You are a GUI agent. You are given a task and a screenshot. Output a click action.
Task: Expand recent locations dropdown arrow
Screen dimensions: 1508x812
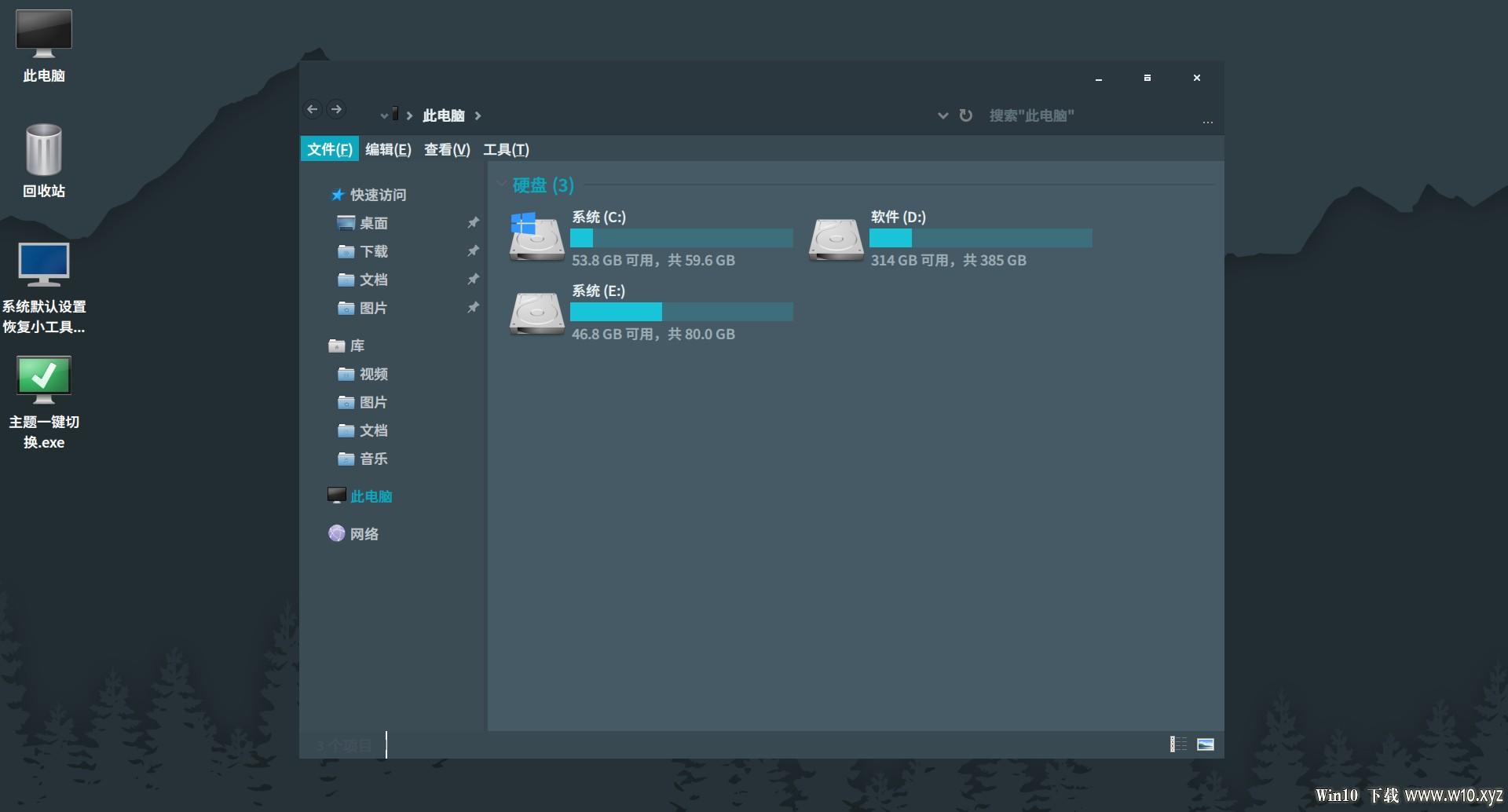pos(383,115)
